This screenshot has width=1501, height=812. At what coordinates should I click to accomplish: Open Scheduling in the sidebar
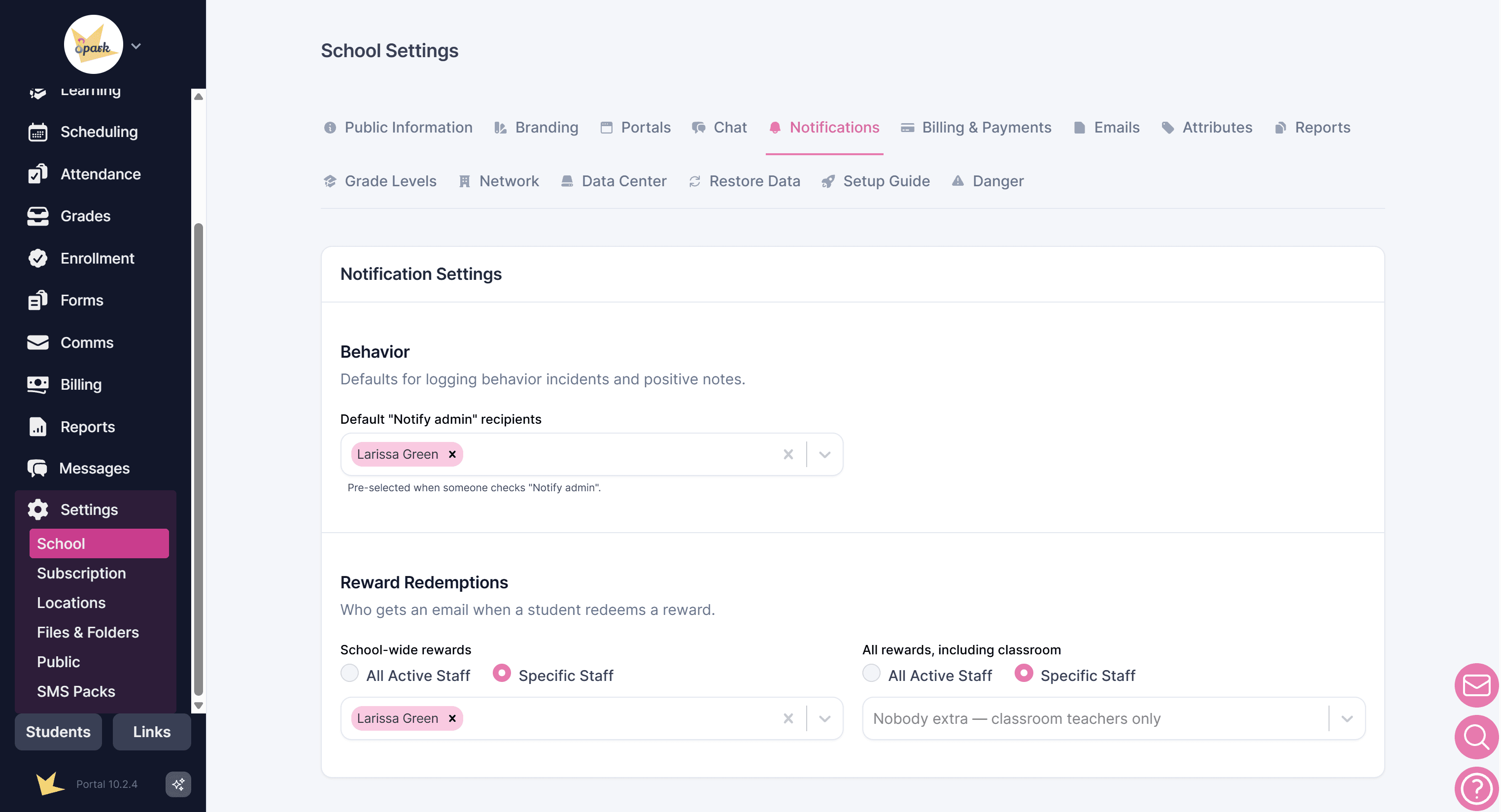click(99, 132)
